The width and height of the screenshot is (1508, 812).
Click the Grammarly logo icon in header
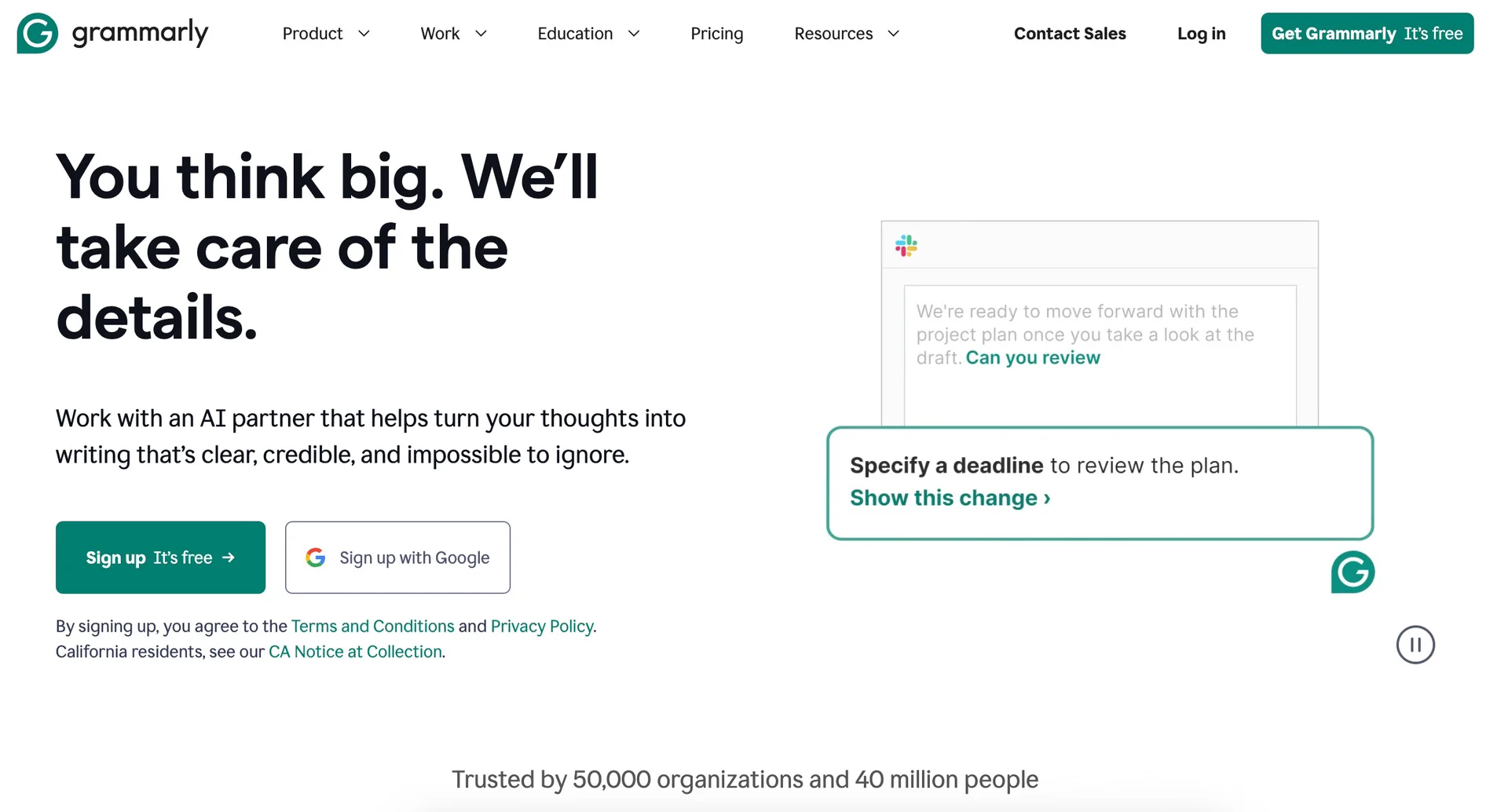click(37, 33)
